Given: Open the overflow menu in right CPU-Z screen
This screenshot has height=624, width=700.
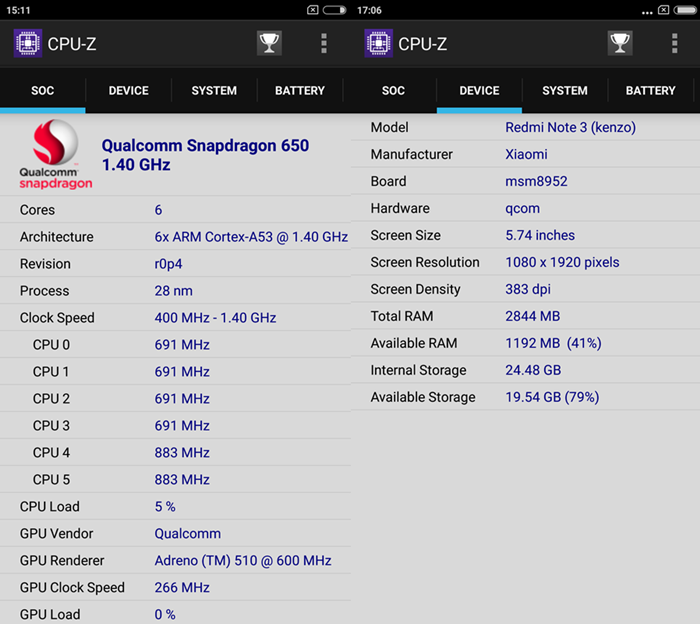Looking at the screenshot, I should pyautogui.click(x=675, y=43).
